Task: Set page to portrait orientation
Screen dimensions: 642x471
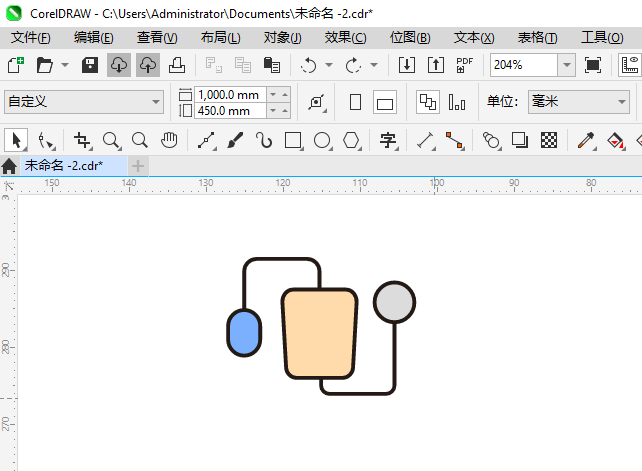Action: point(355,102)
